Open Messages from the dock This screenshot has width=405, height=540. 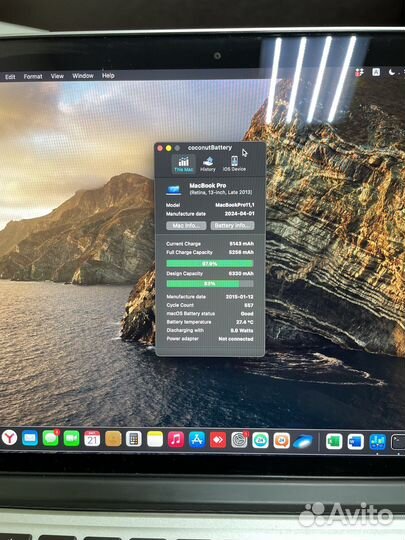(x=51, y=438)
